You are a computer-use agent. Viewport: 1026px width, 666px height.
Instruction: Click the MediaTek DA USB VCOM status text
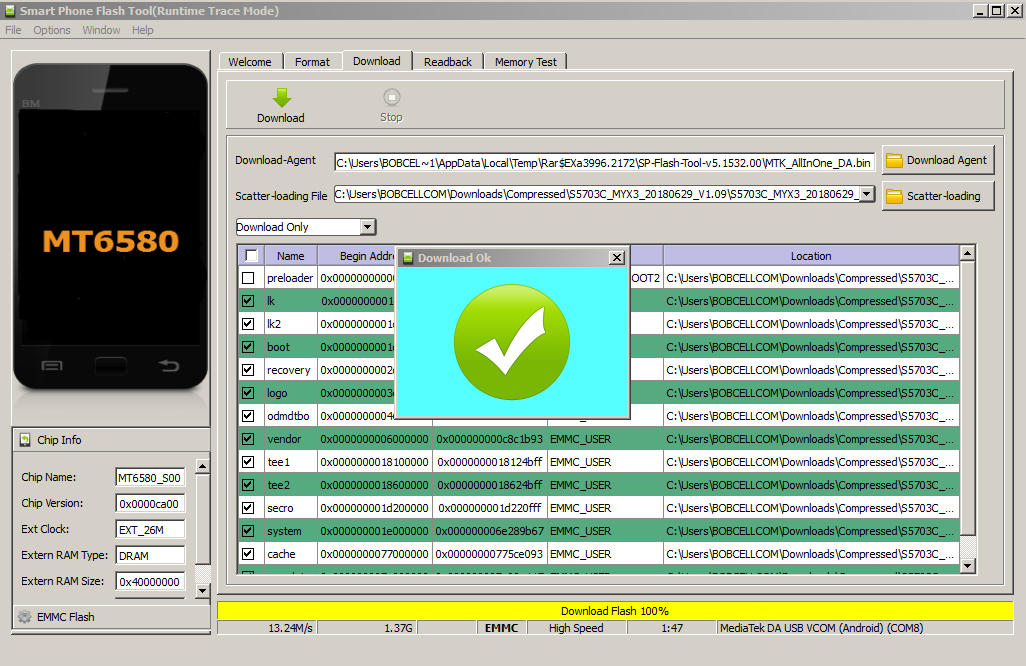click(821, 628)
